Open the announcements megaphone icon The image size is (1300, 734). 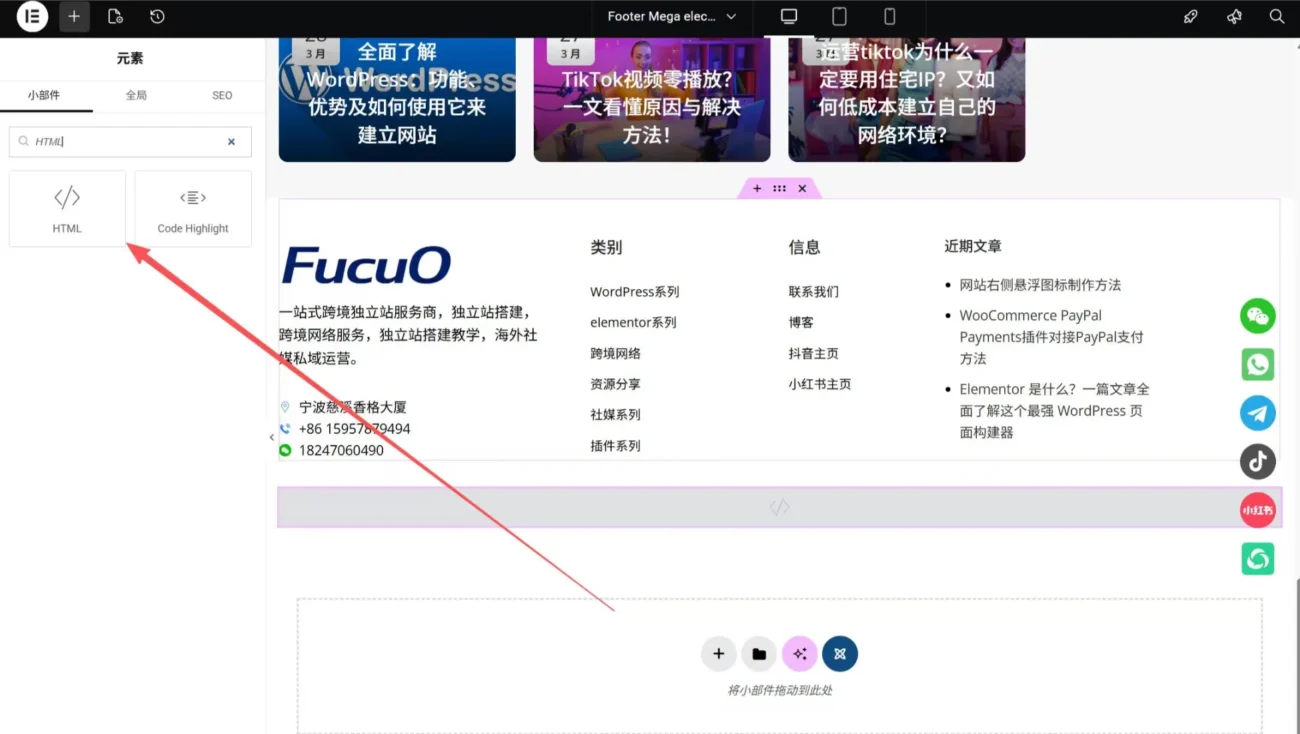click(1234, 16)
